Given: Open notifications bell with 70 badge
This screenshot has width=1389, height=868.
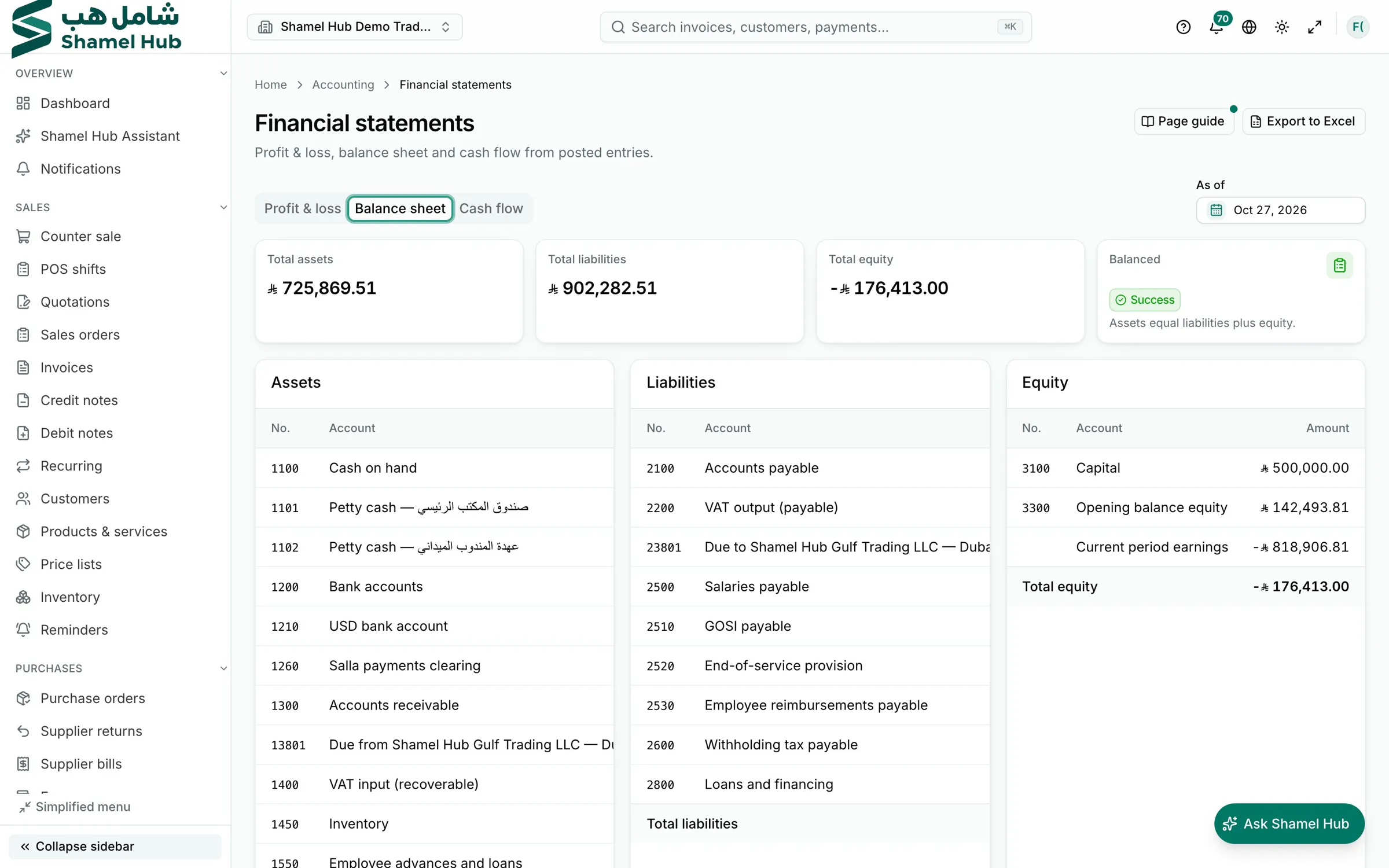Looking at the screenshot, I should click(x=1217, y=27).
